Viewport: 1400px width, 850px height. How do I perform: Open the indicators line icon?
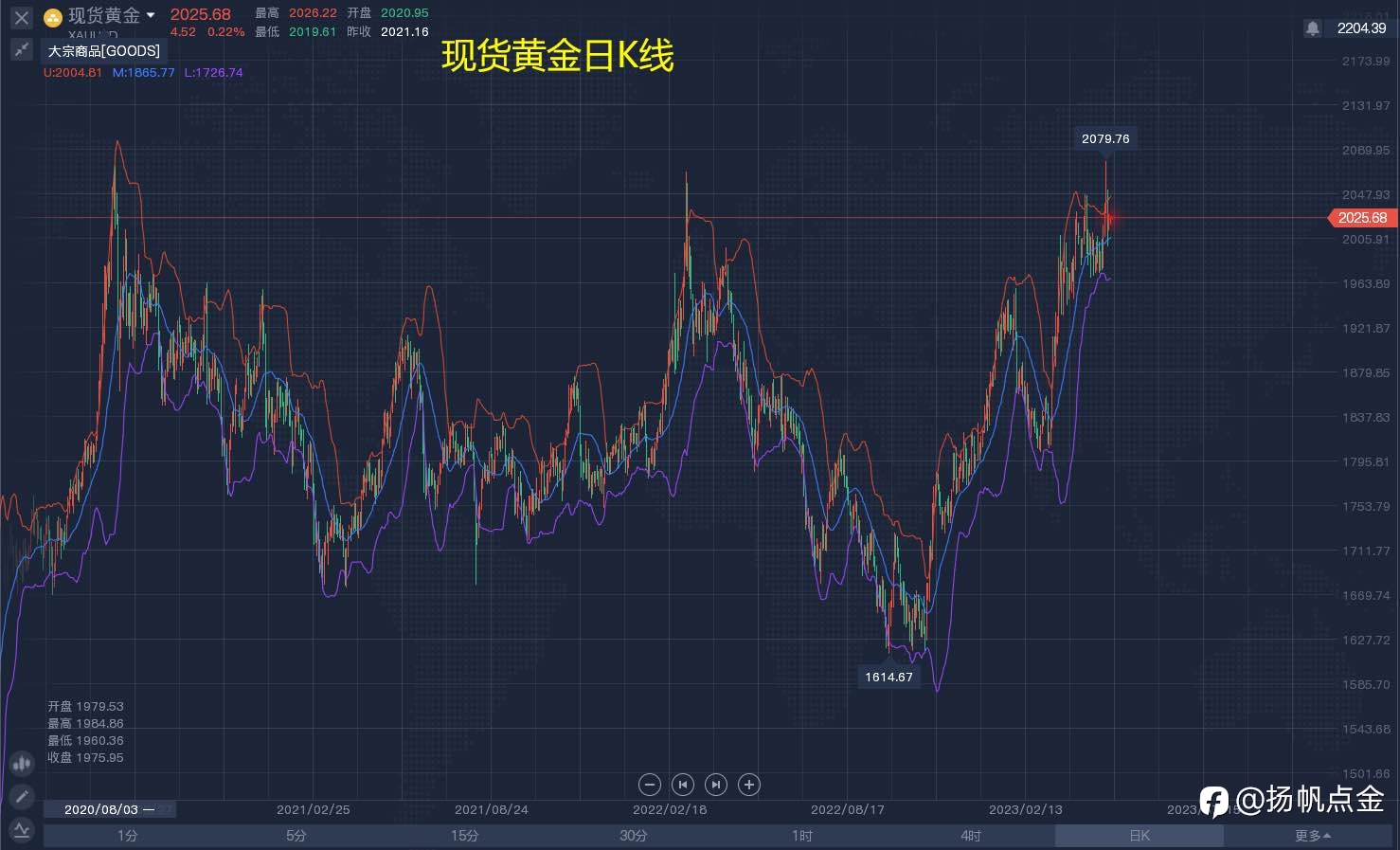(21, 831)
